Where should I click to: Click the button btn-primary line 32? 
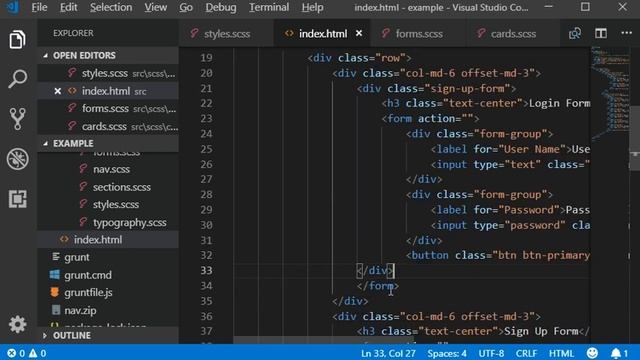498,256
